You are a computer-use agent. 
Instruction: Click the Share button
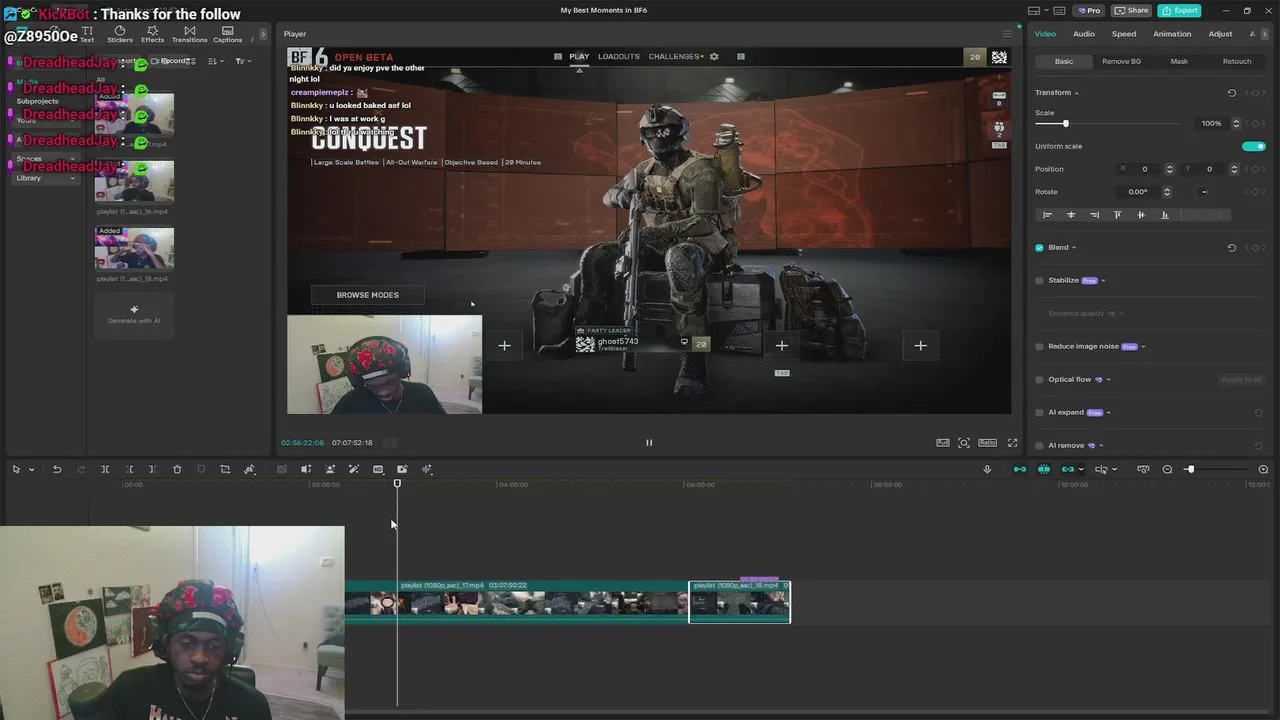(1131, 10)
